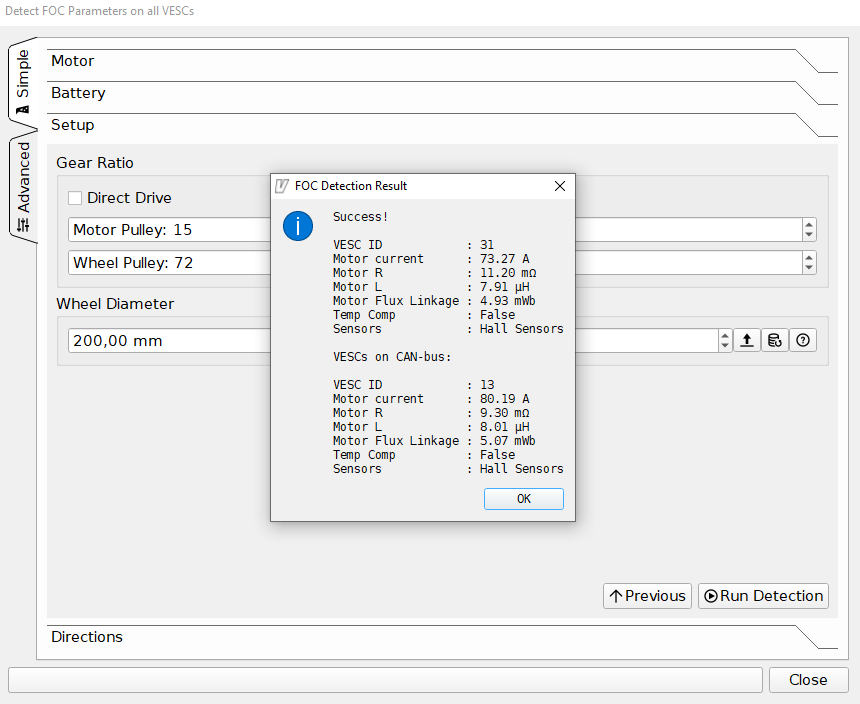Increase Motor Pulley with the up arrow
This screenshot has width=860, height=704.
[x=809, y=224]
